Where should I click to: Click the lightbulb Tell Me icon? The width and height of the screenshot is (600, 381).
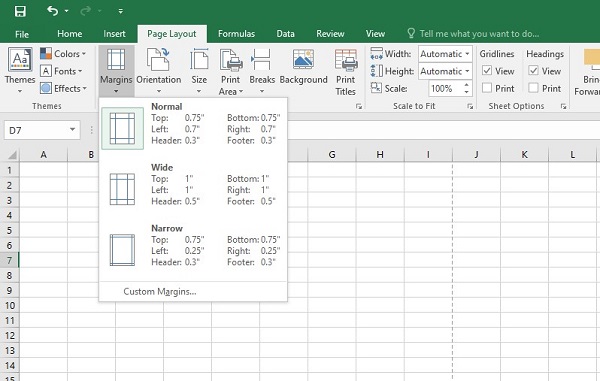click(411, 33)
